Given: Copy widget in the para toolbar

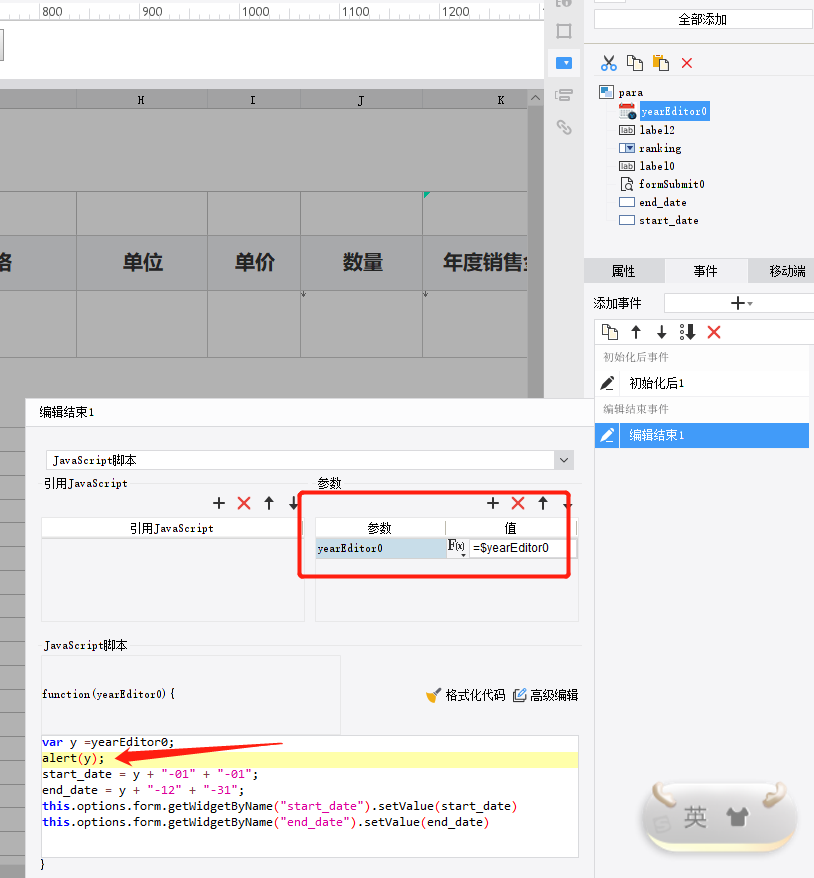Looking at the screenshot, I should [634, 63].
